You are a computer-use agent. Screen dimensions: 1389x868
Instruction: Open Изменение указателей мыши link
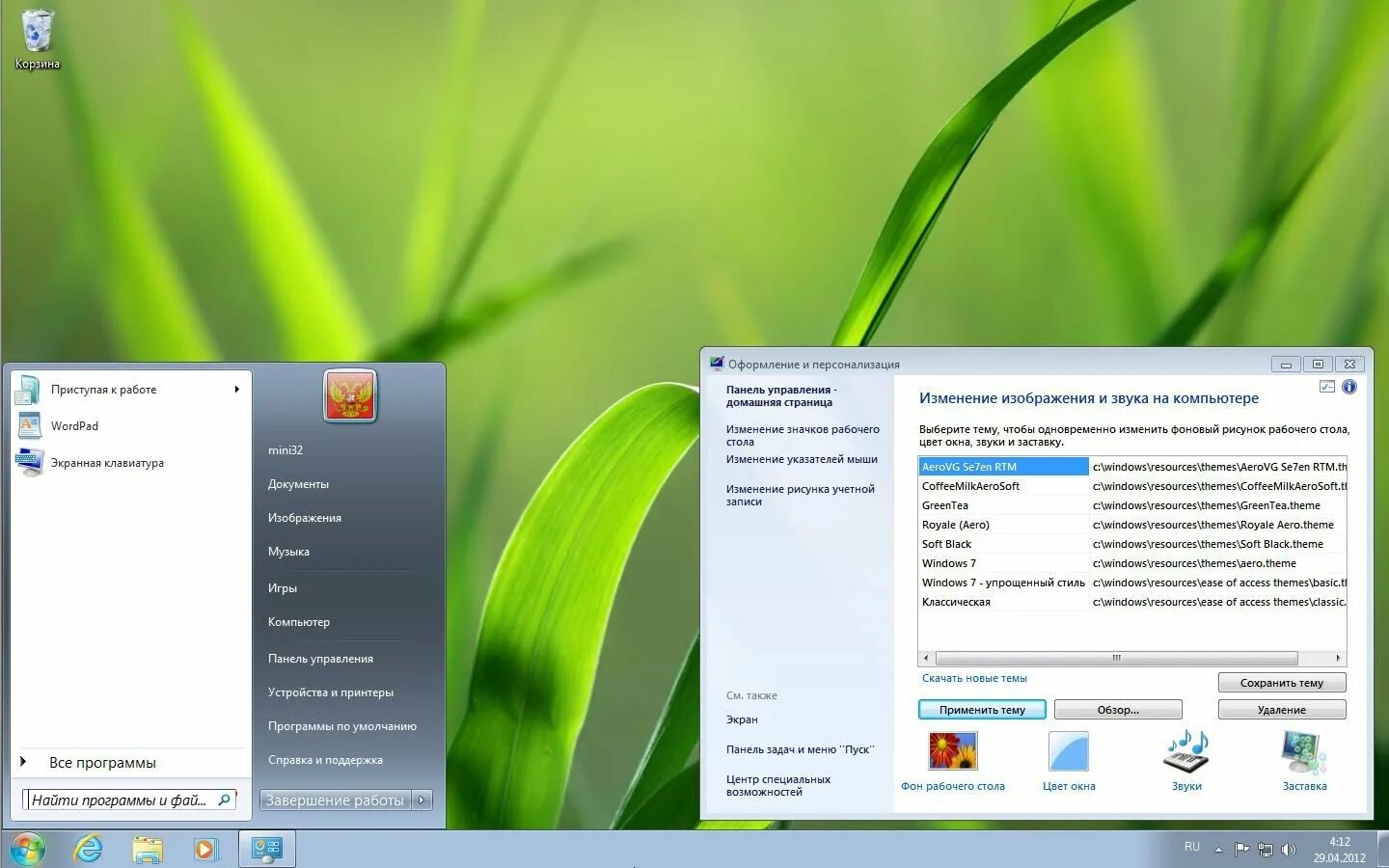click(802, 459)
